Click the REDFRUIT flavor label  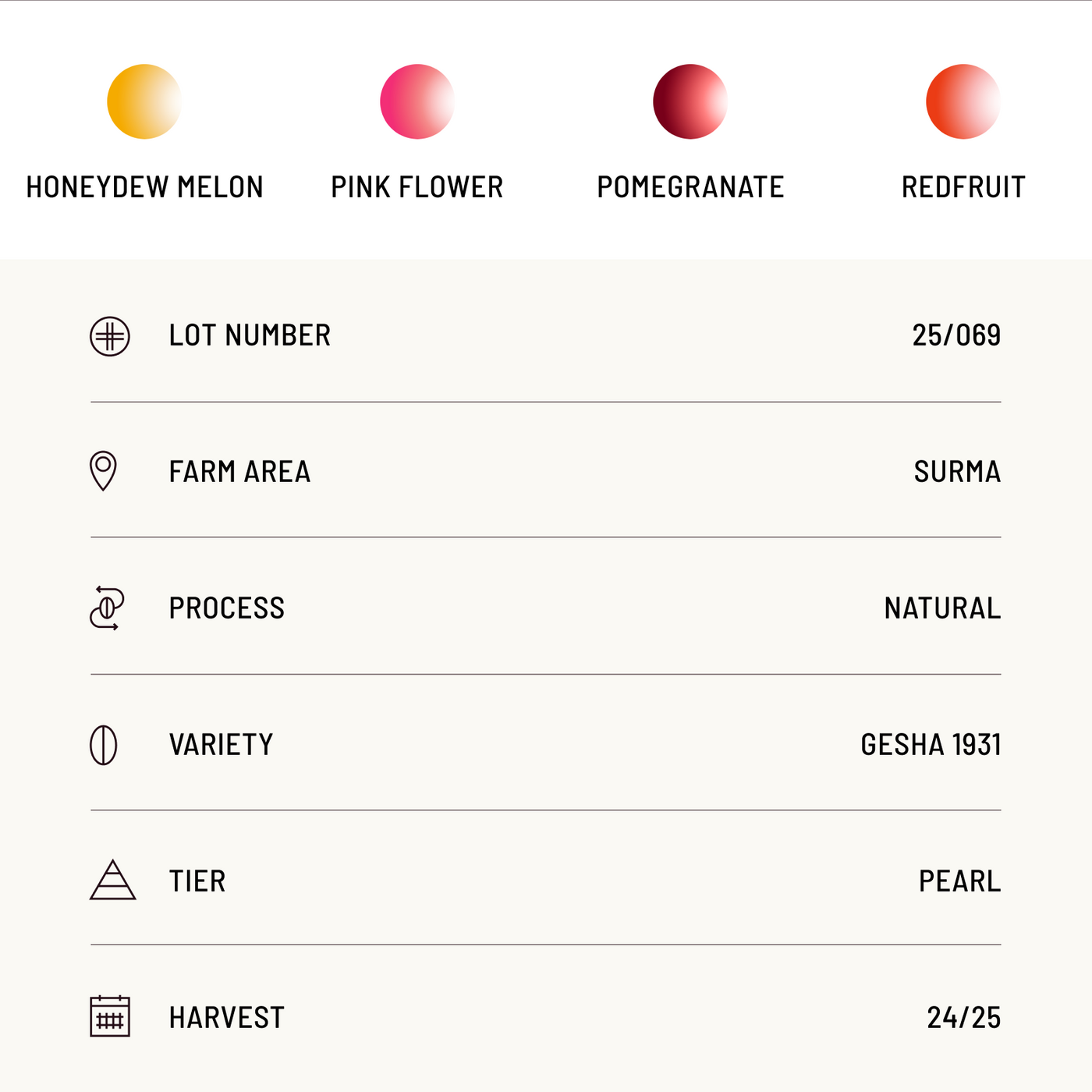pyautogui.click(x=963, y=187)
